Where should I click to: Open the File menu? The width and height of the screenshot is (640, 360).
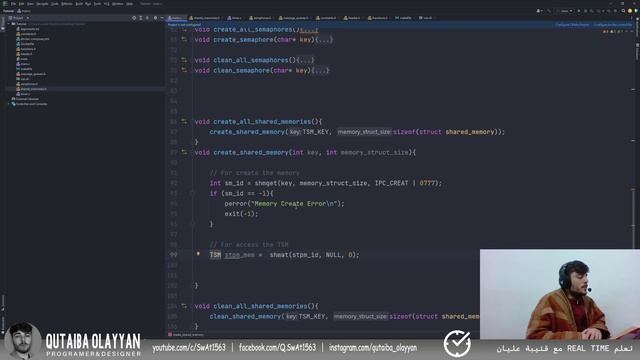pyautogui.click(x=13, y=4)
